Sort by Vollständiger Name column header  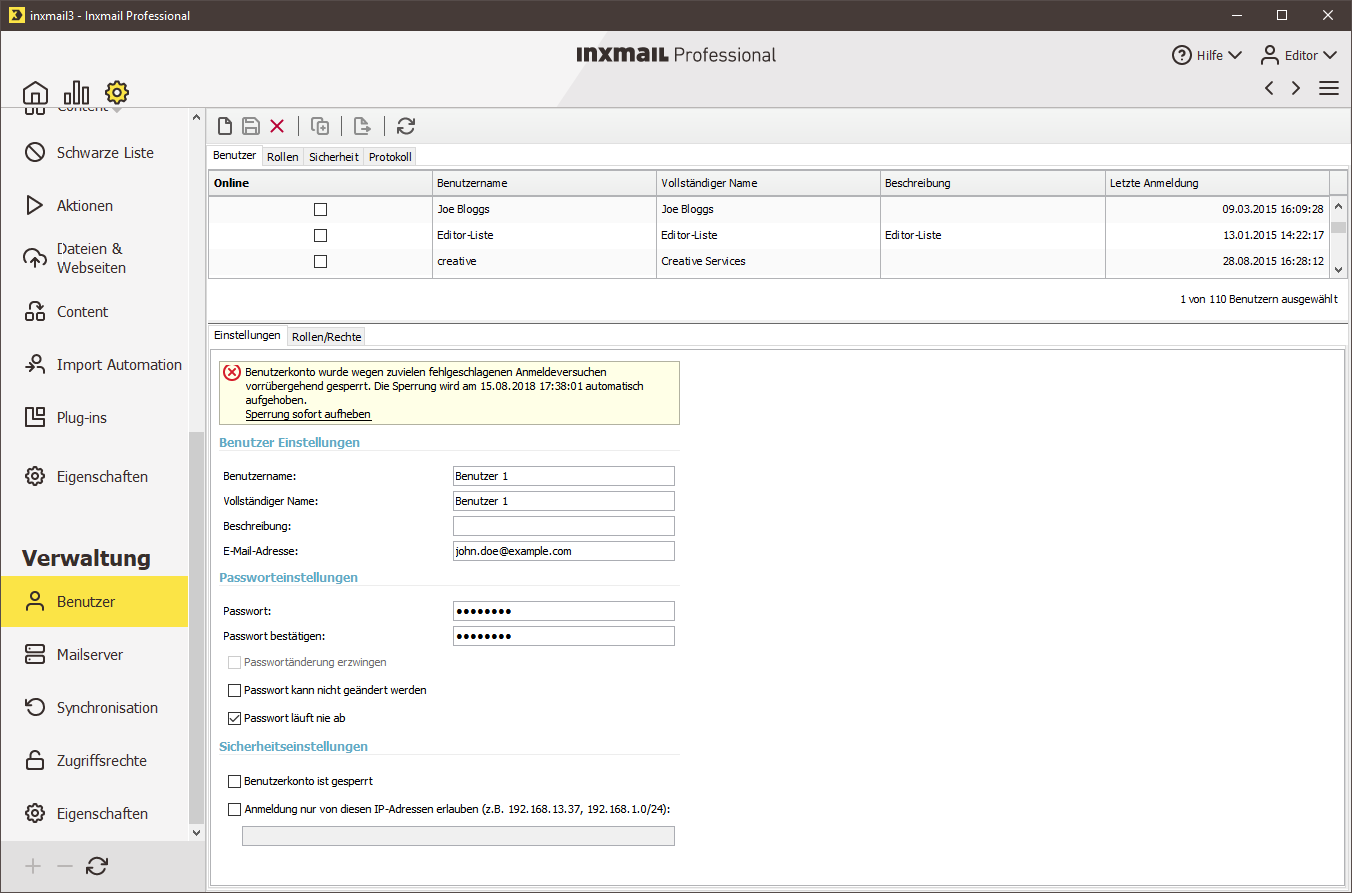(x=769, y=183)
